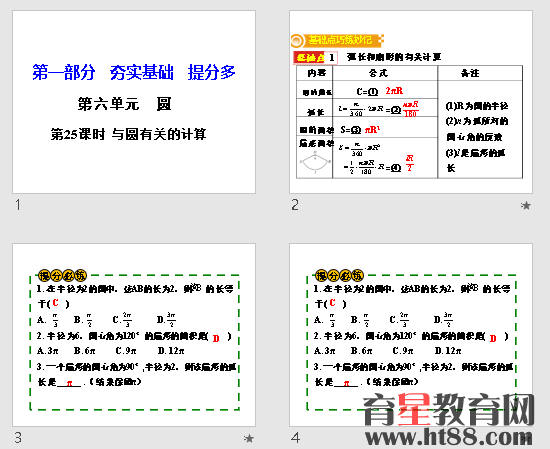Click the 第六单元 圆 heading on slide 1
The height and width of the screenshot is (449, 550).
(x=125, y=104)
